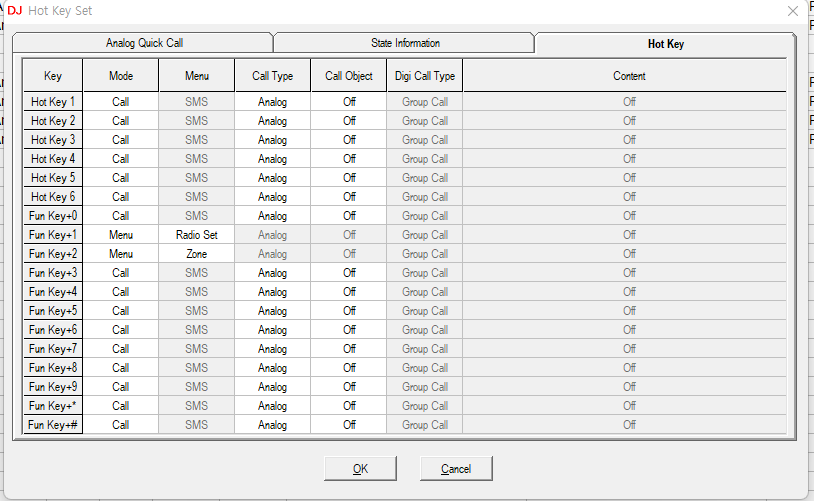The height and width of the screenshot is (501, 814).
Task: Click the Group Call cell for Fun Key+1
Action: click(x=425, y=235)
